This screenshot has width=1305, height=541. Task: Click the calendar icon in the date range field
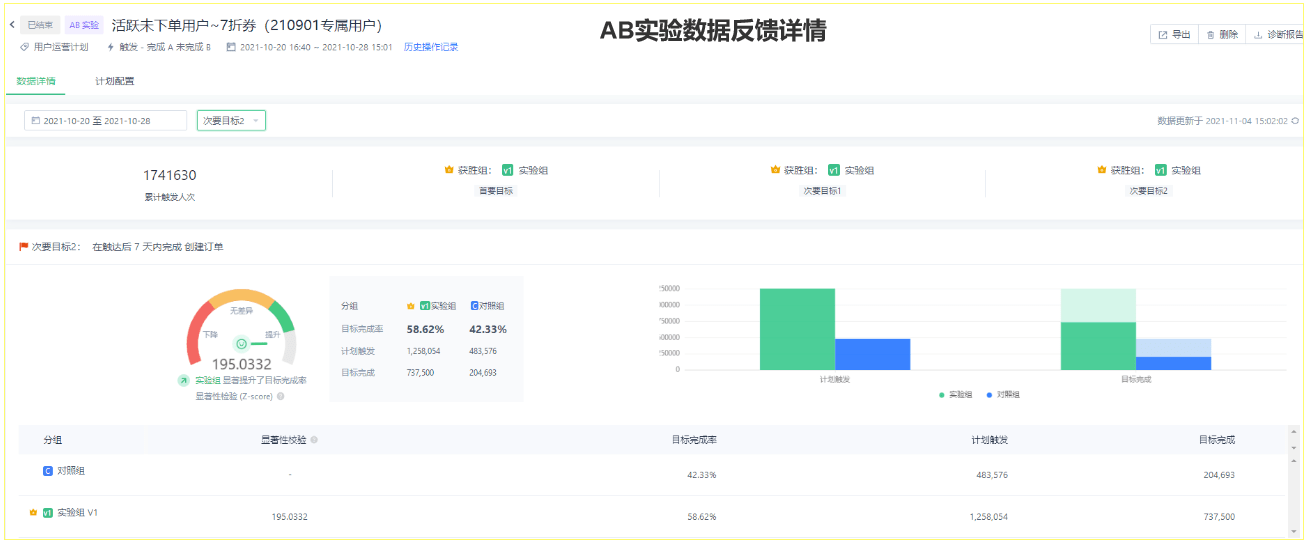(x=36, y=121)
